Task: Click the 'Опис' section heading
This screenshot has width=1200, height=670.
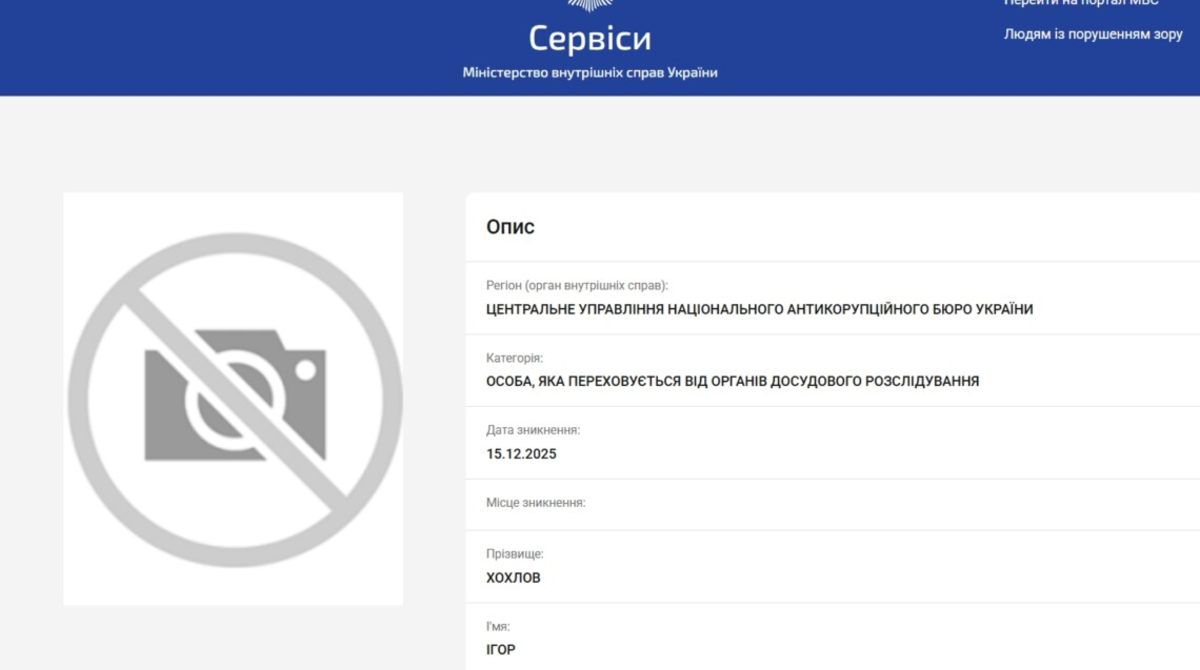Action: click(510, 227)
